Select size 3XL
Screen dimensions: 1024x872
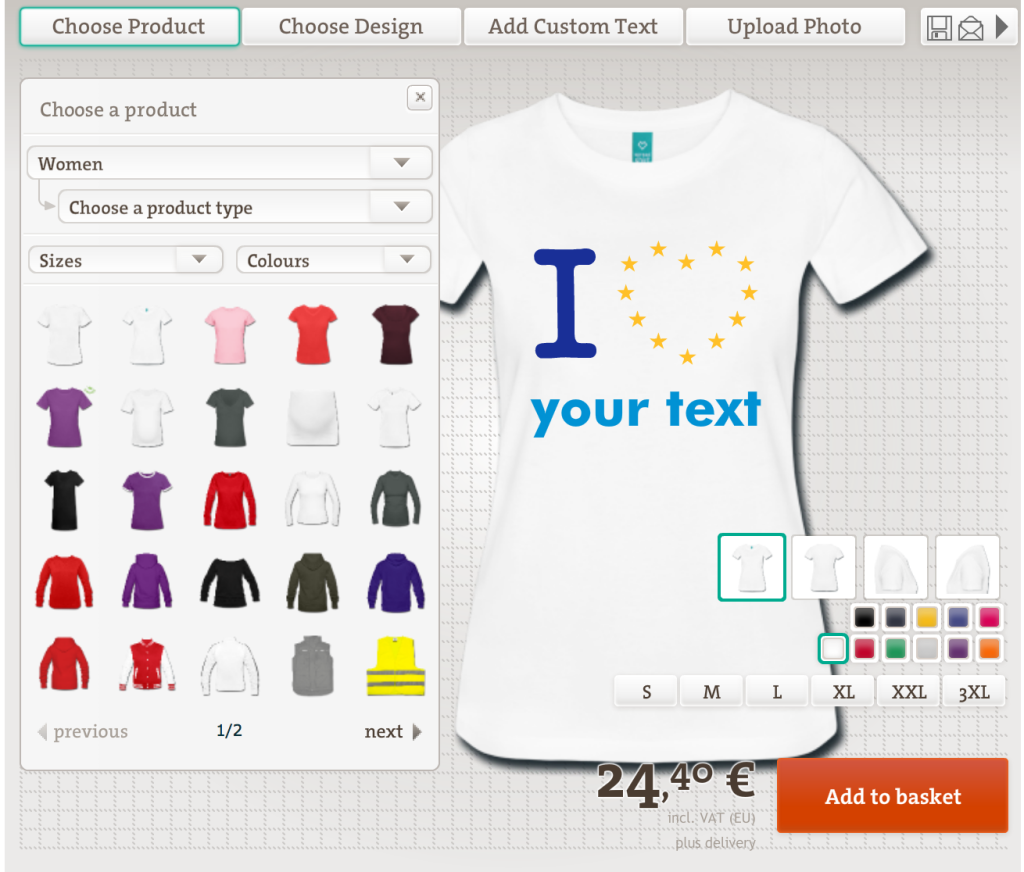[x=974, y=692]
